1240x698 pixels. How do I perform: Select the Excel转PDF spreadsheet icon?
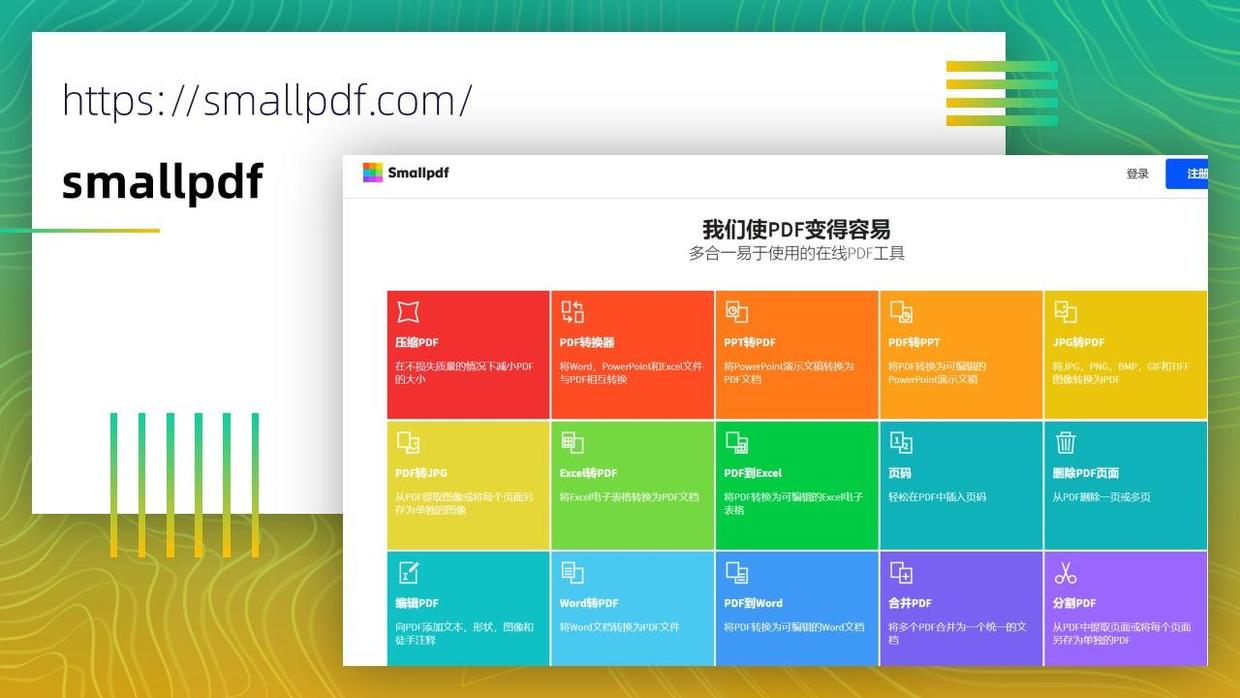point(572,442)
